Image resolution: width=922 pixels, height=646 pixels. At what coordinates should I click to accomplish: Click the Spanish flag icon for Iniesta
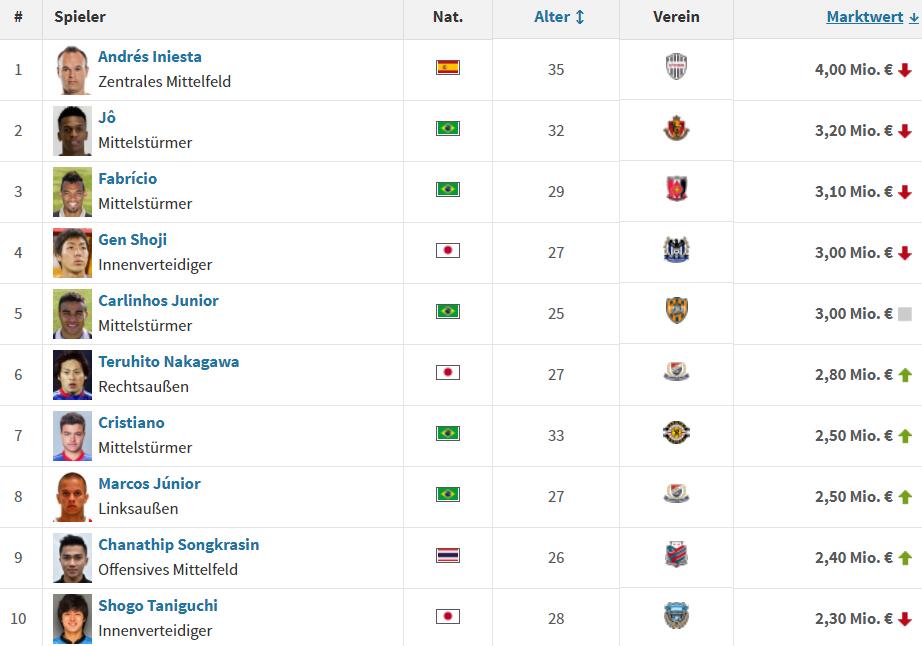tap(447, 68)
